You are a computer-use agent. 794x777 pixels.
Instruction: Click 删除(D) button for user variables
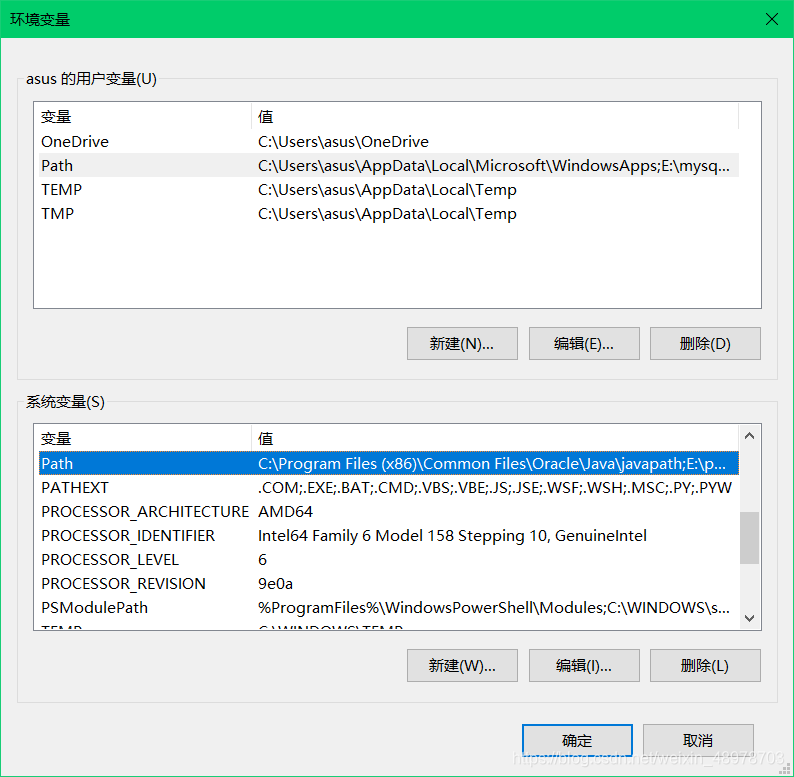(705, 343)
